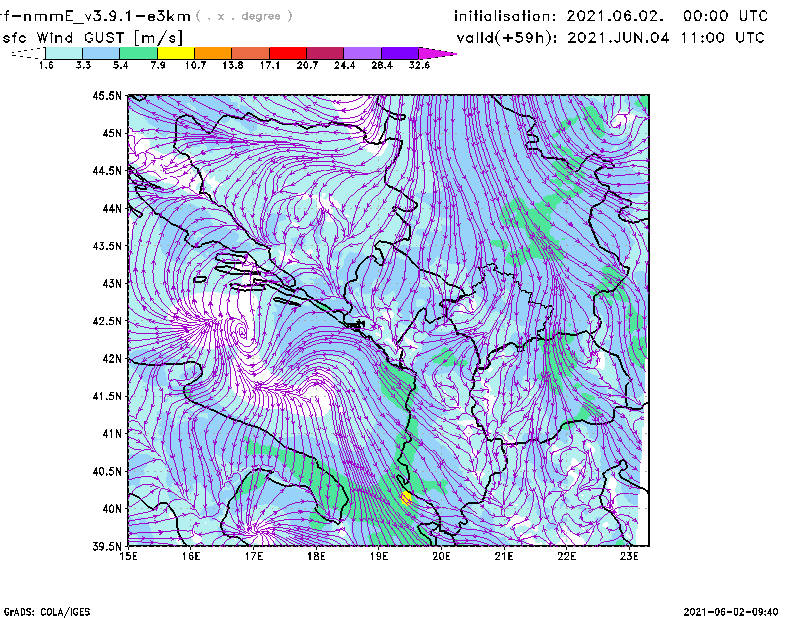Screen dimensions: 800x618
Task: Click the '10.7' legend value label
Action: pyautogui.click(x=195, y=65)
